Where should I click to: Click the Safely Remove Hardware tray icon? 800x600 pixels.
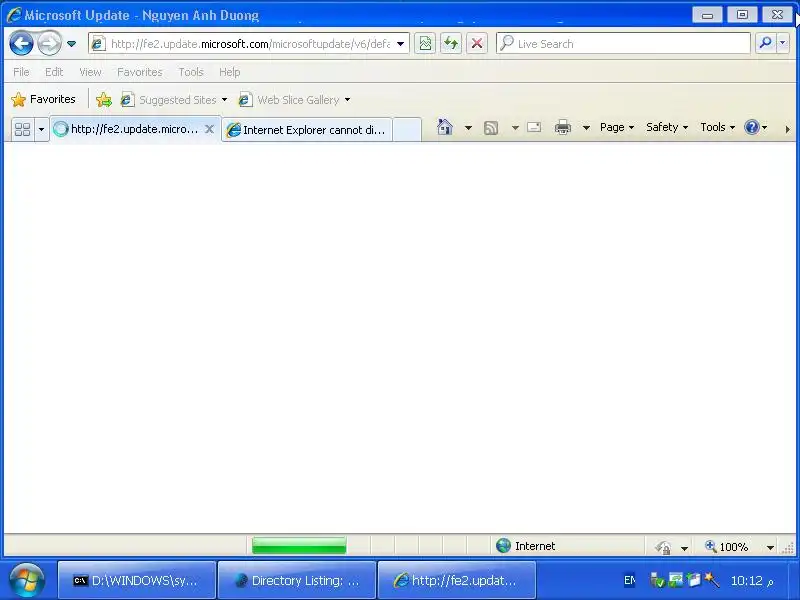tap(657, 580)
